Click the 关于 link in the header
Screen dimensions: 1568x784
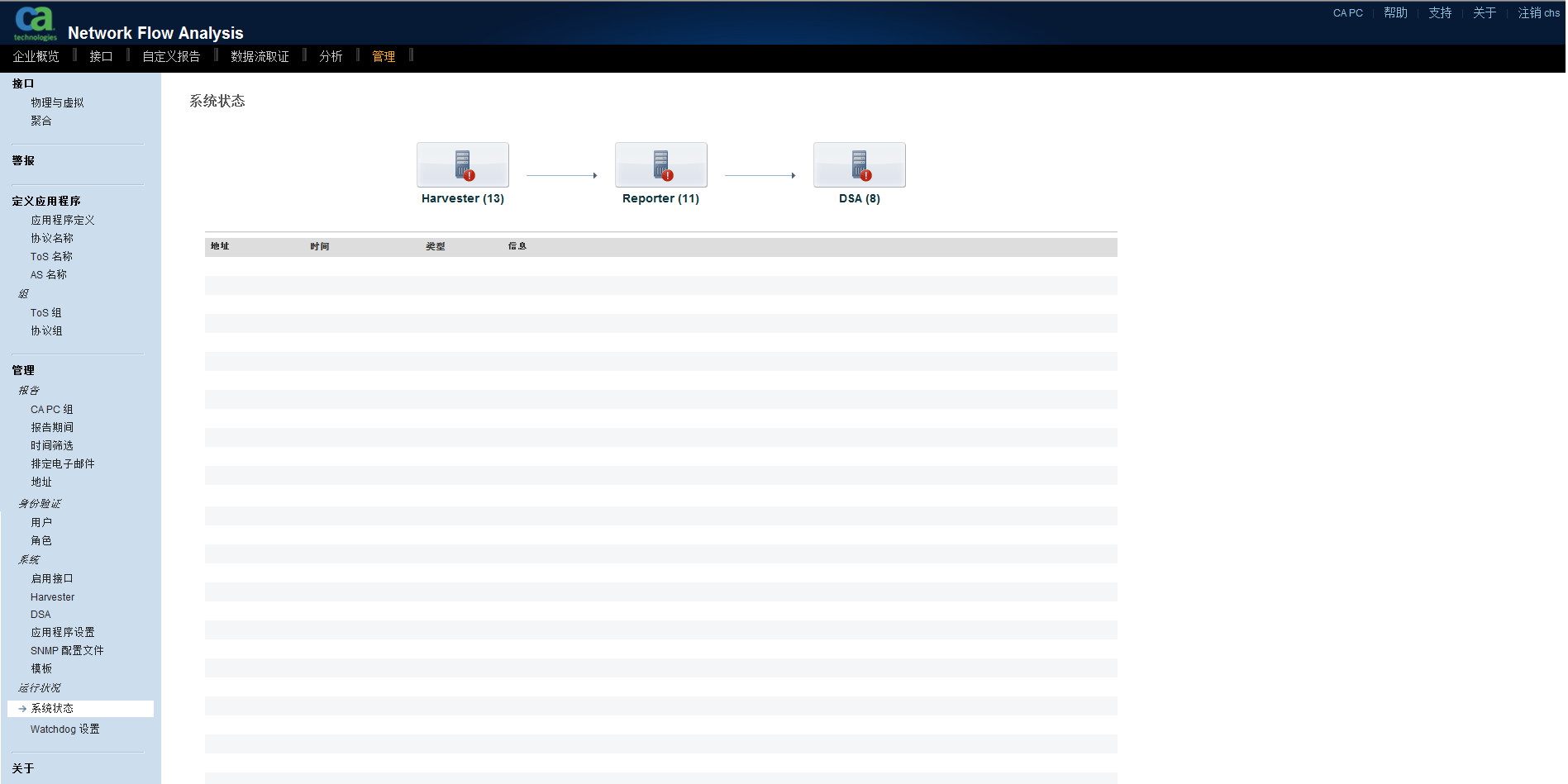coord(1485,13)
